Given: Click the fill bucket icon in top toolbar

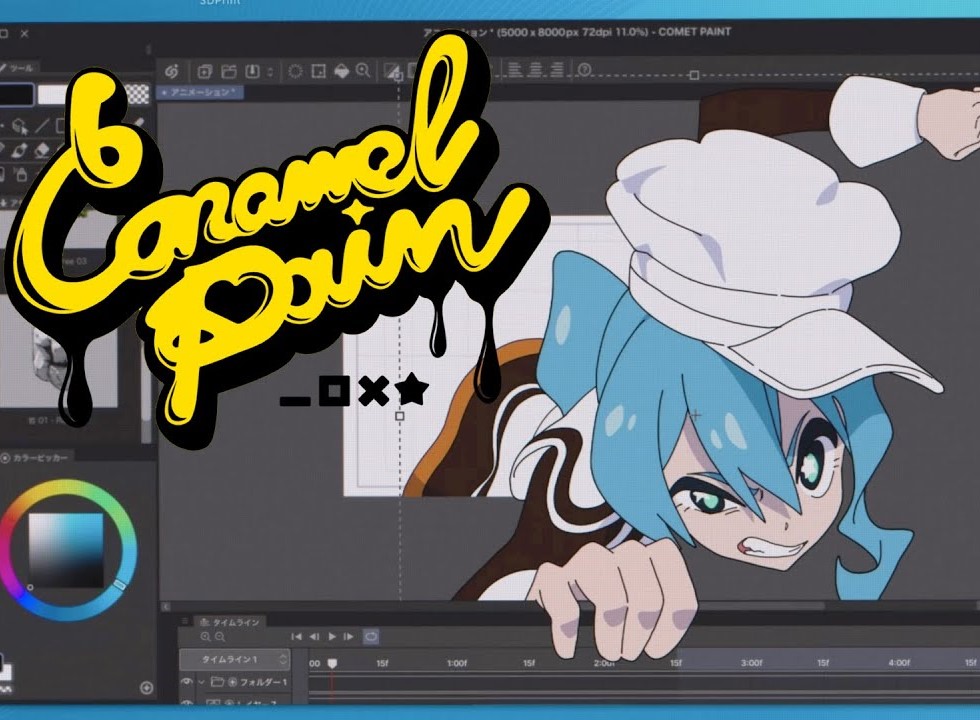Looking at the screenshot, I should (341, 71).
